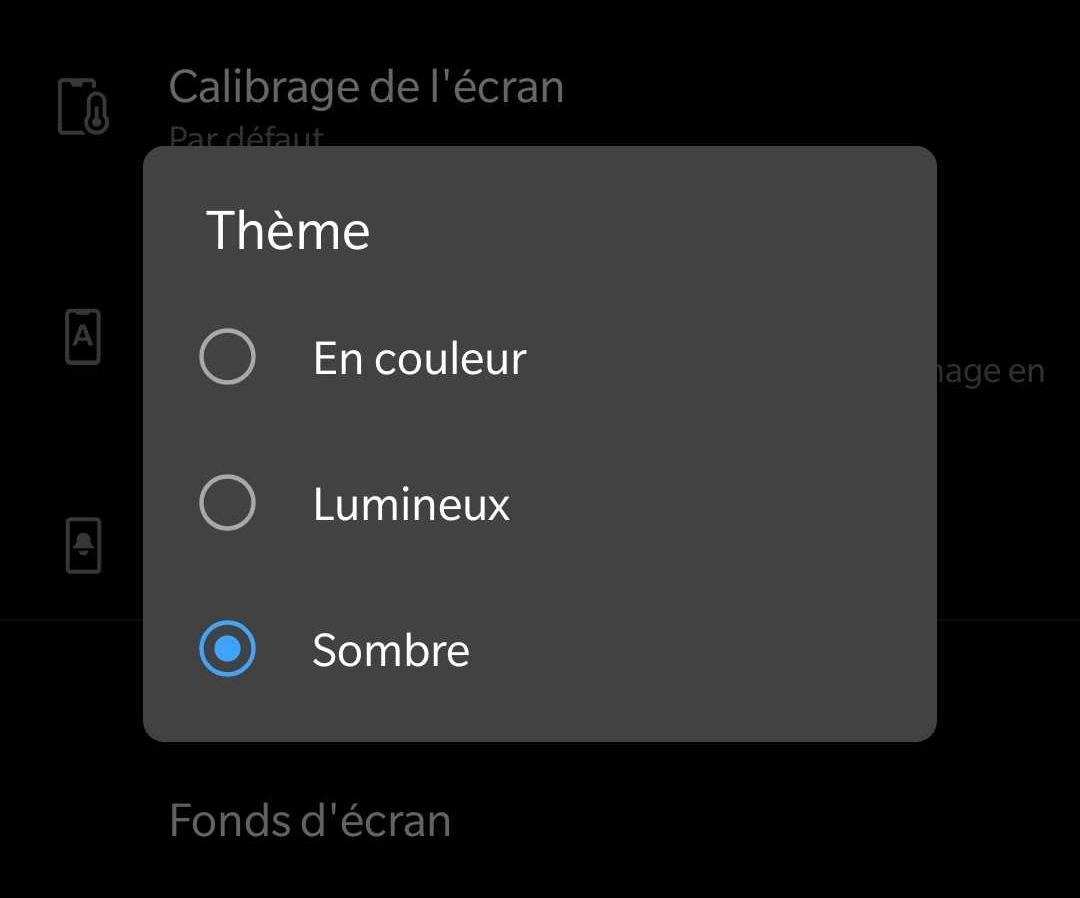Click the text label 'Lumineux'
Viewport: 1080px width, 898px height.
click(410, 503)
